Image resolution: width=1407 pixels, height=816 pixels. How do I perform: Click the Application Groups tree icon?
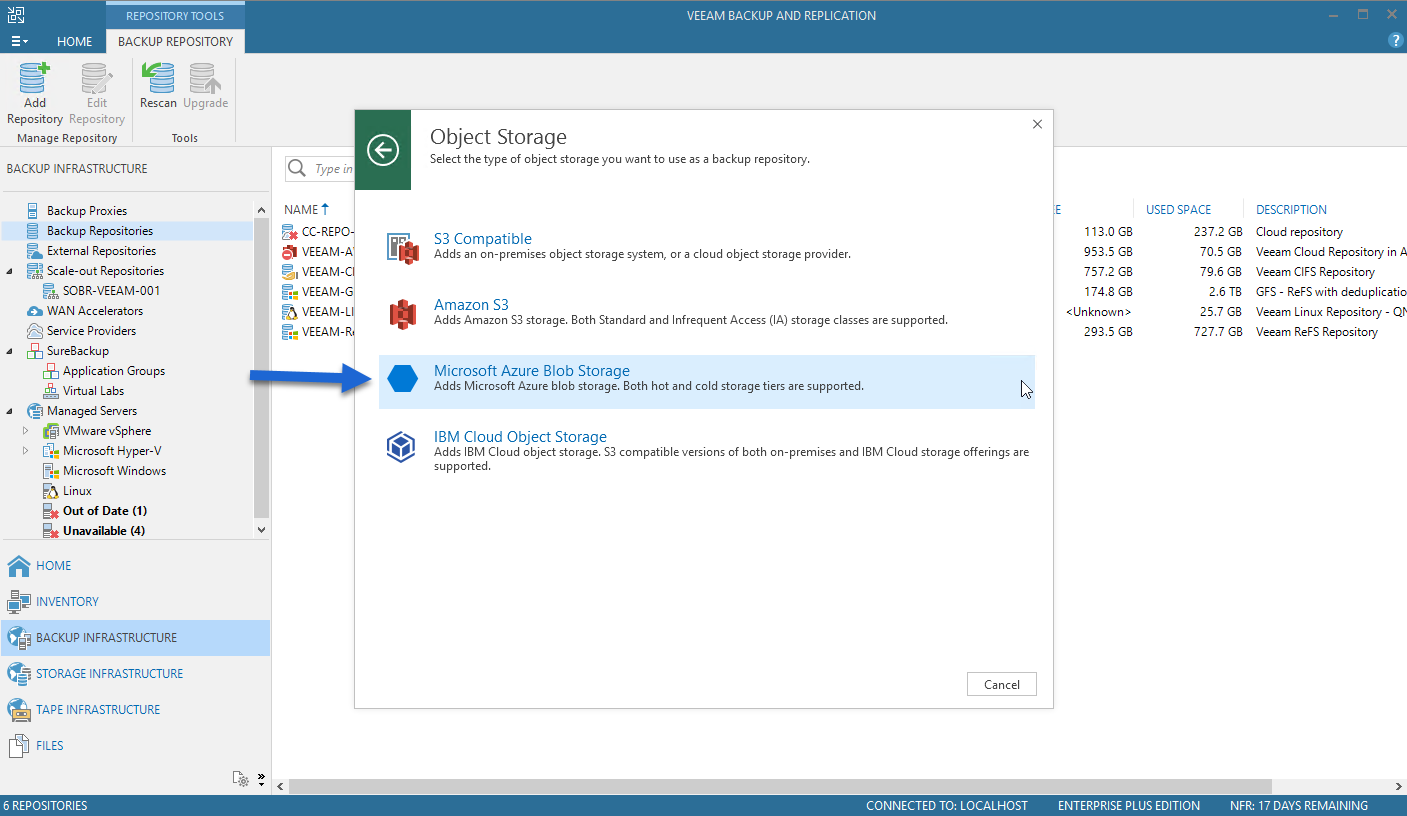[x=51, y=371]
